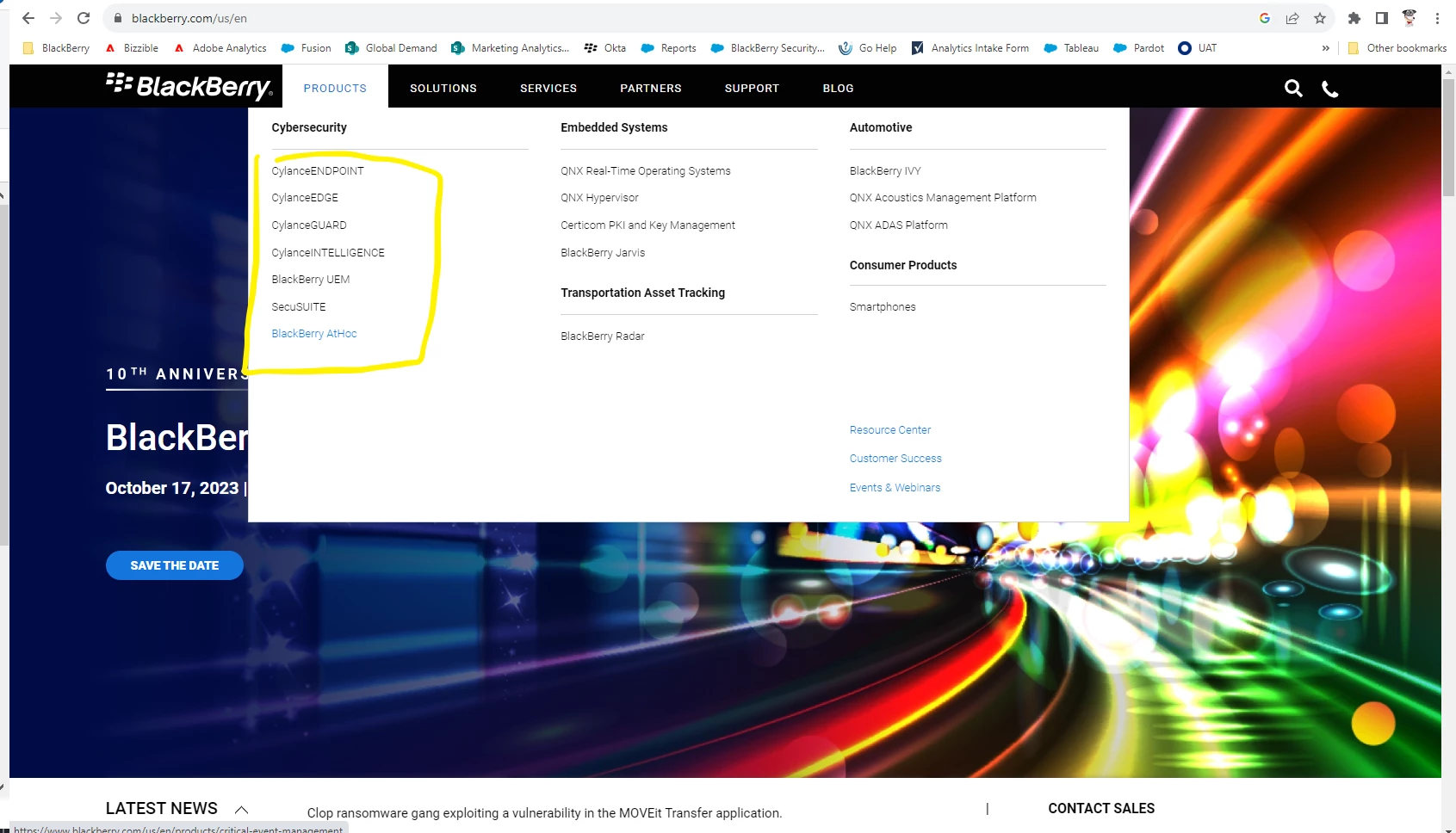
Task: Open the Tableau bookmark
Action: tap(1071, 48)
